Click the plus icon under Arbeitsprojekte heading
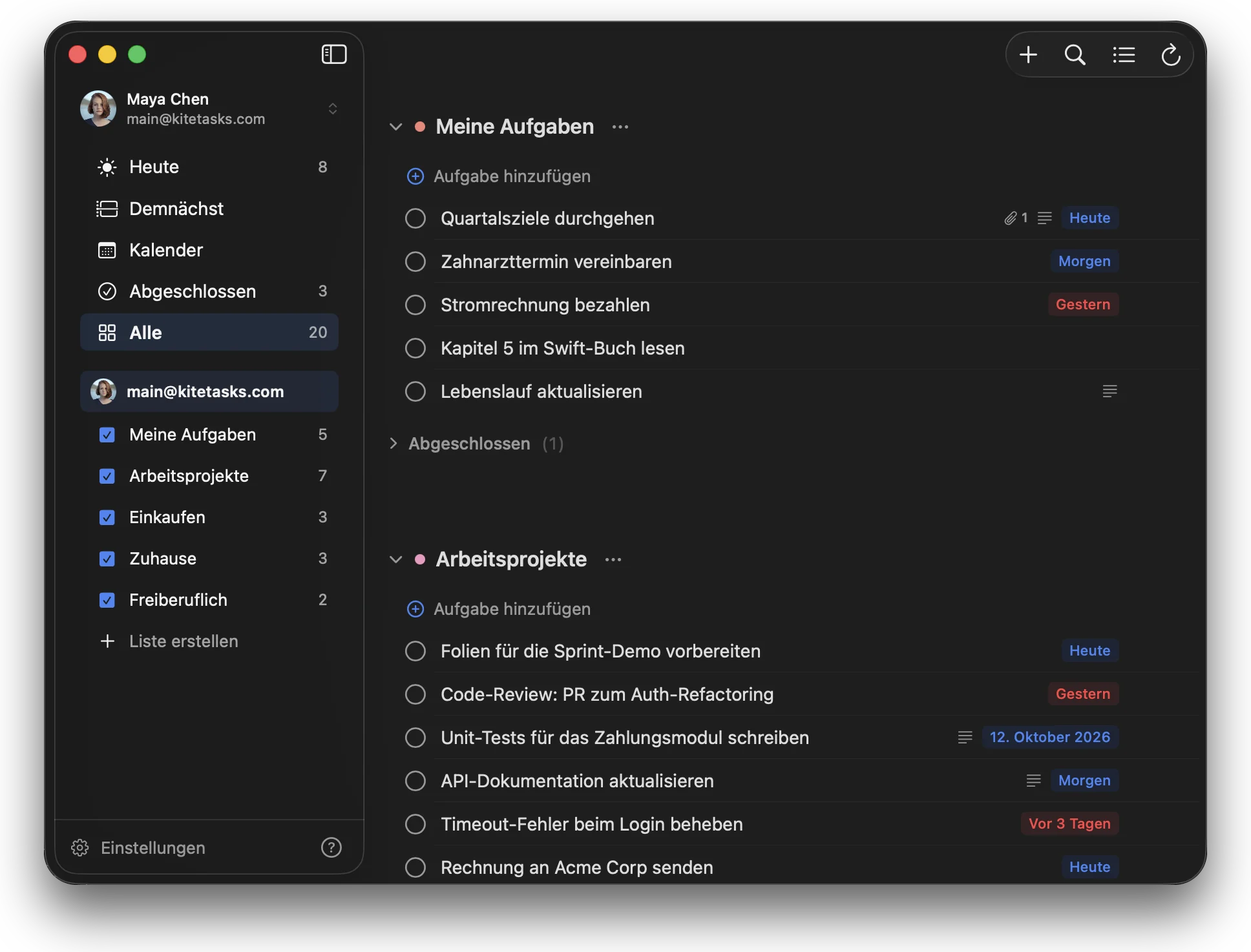Image resolution: width=1251 pixels, height=952 pixels. [x=415, y=609]
